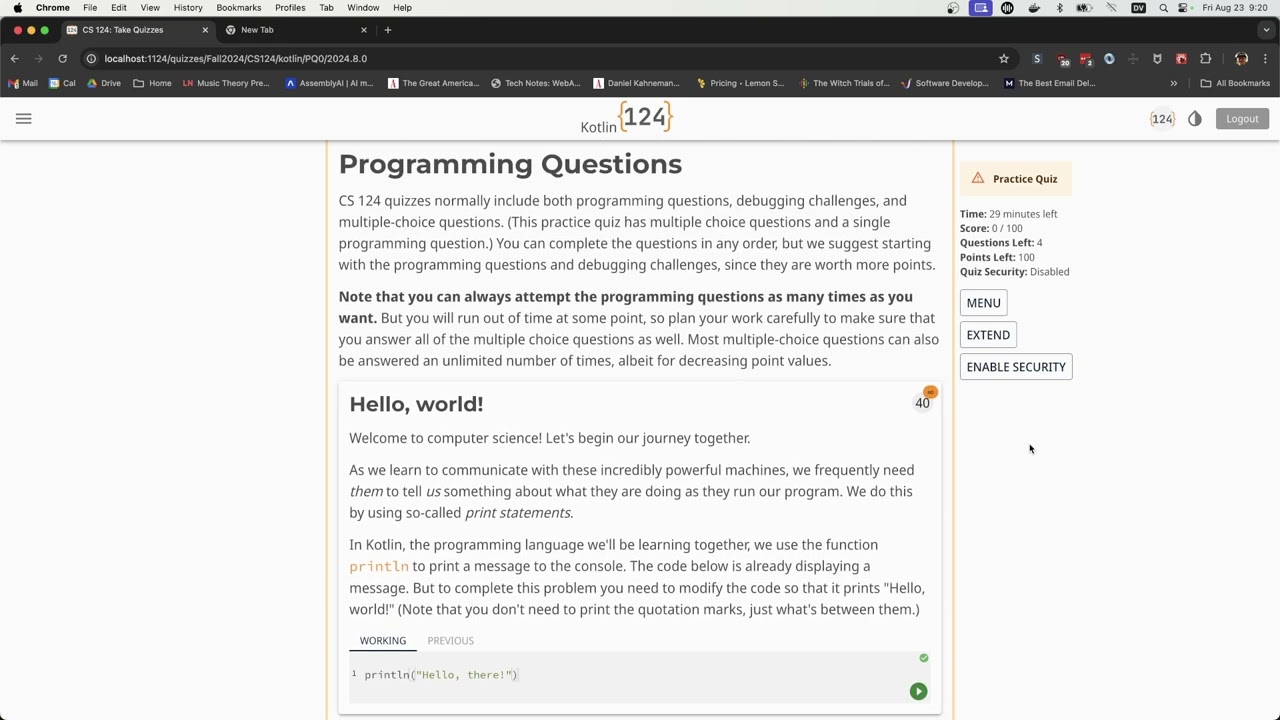The image size is (1280, 720).
Task: Open extension with 20 badge
Action: [1062, 59]
